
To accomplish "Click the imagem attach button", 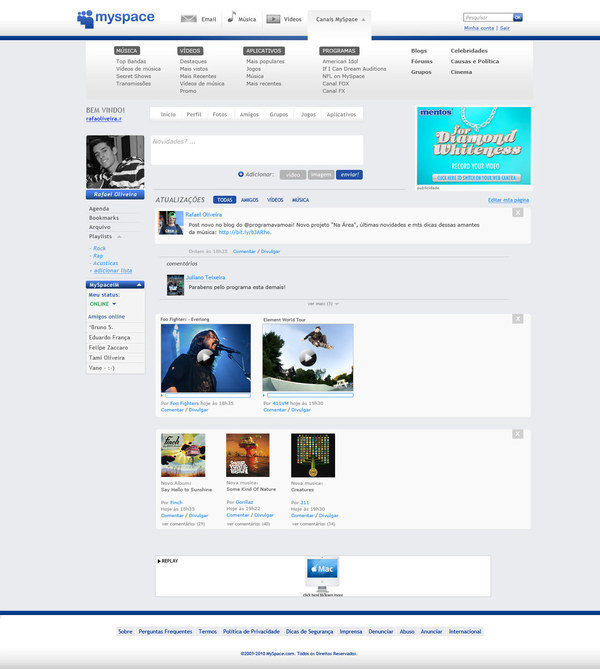I will pyautogui.click(x=321, y=175).
